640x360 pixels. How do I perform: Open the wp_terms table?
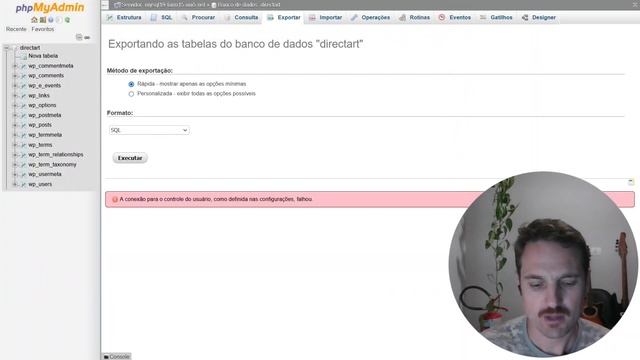point(40,145)
